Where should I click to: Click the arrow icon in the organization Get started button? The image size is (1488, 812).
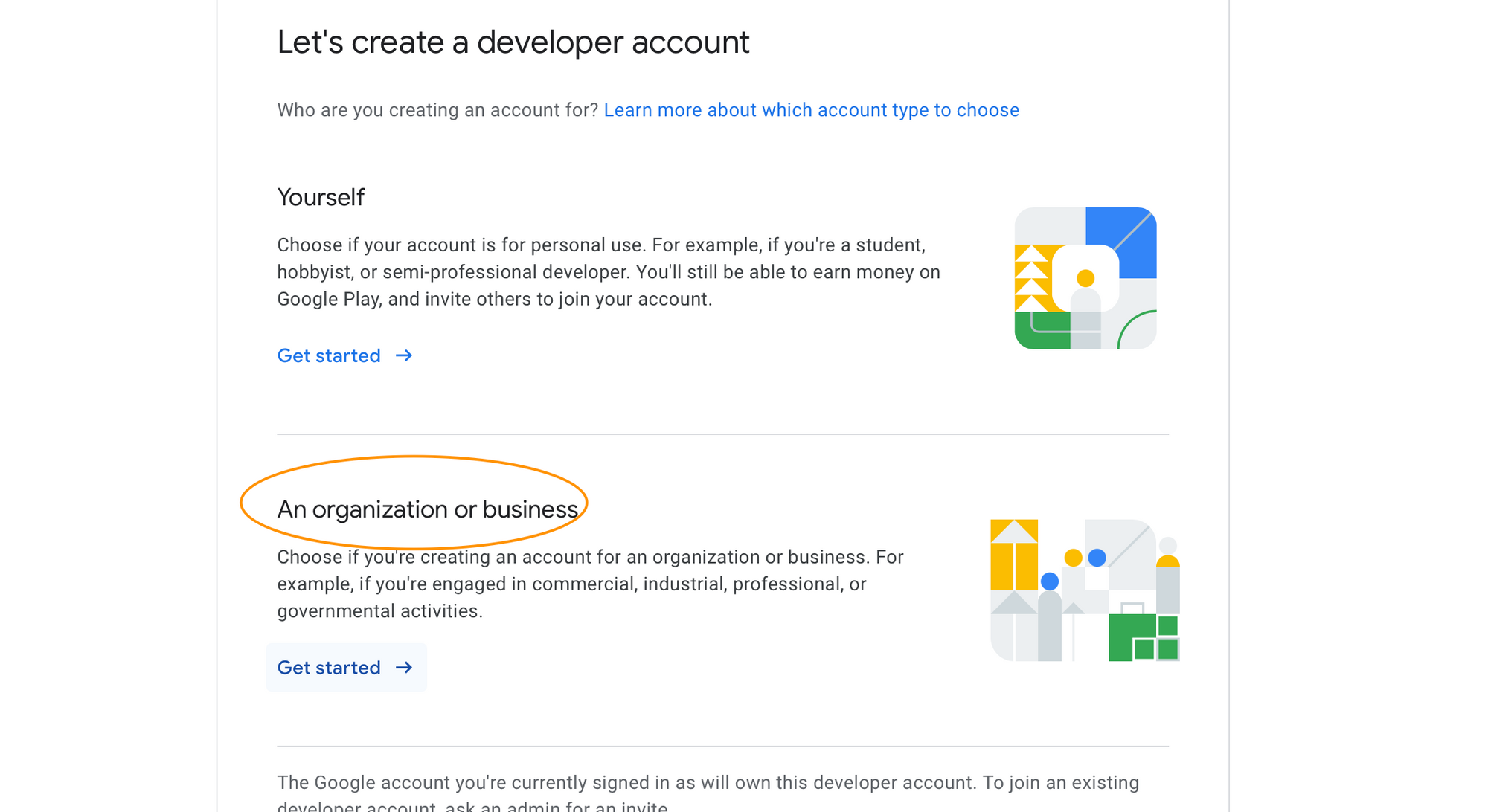click(404, 668)
